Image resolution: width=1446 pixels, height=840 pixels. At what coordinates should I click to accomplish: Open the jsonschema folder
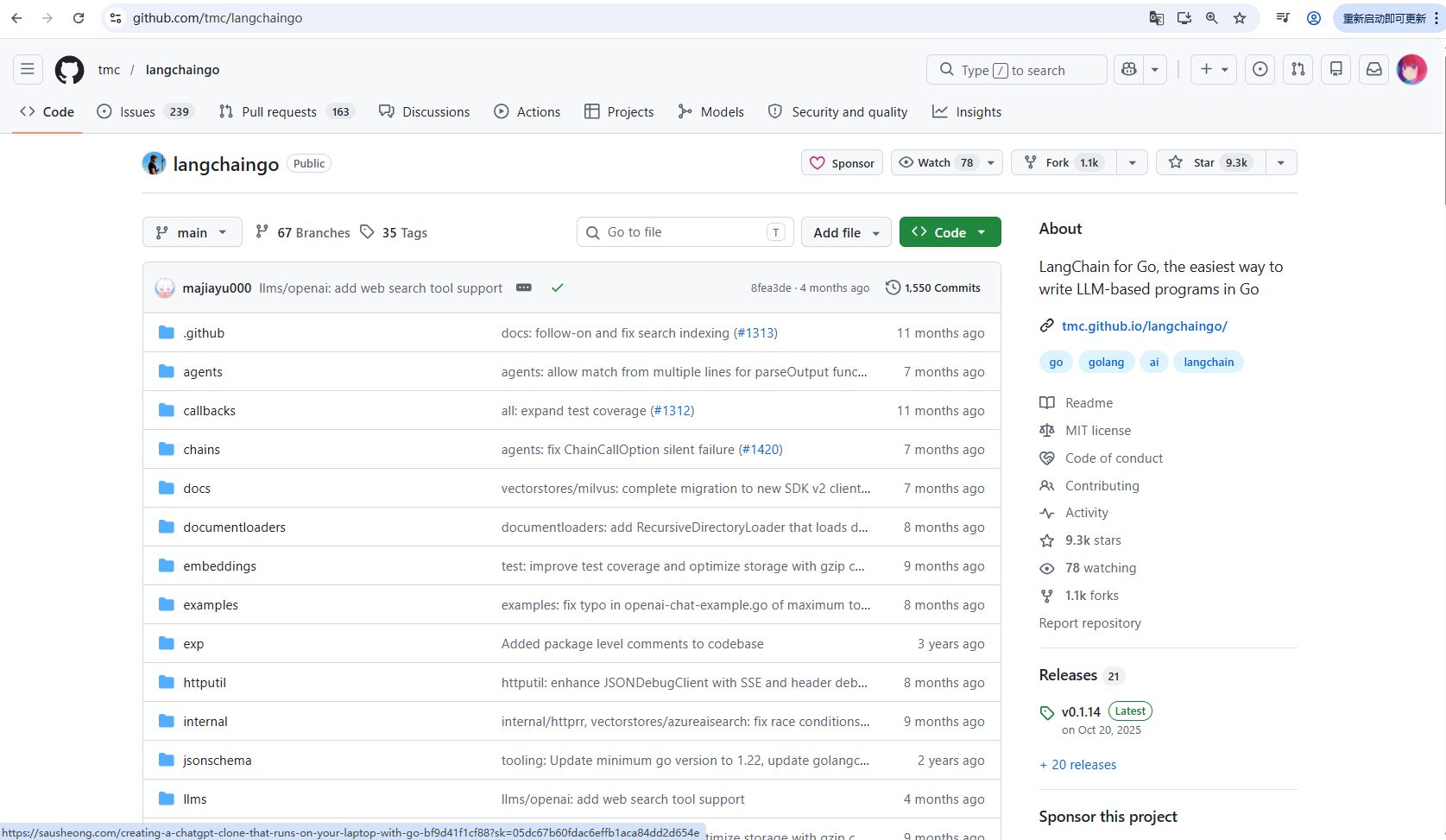click(218, 761)
